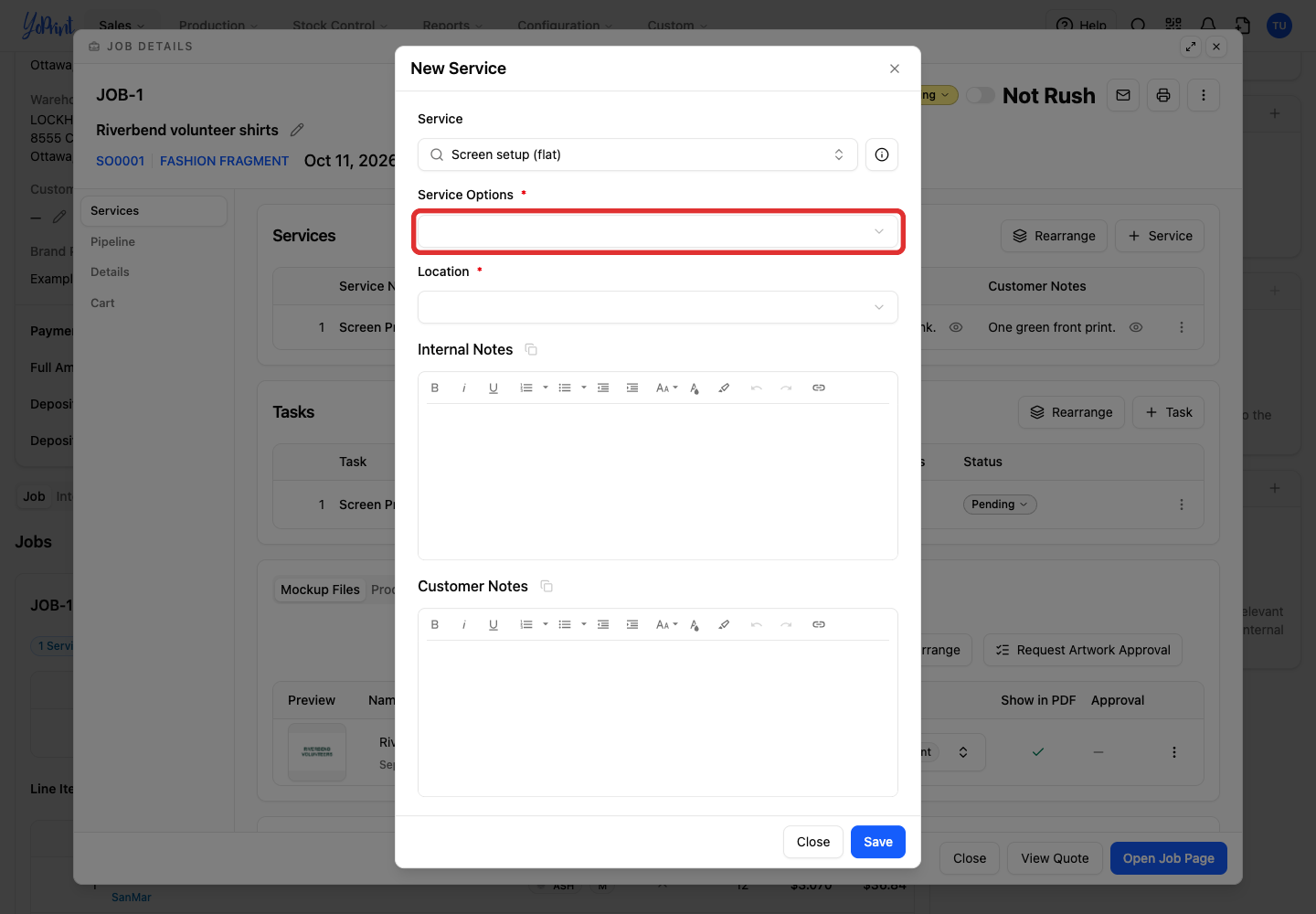
Task: Click the service info icon beside Screen setup
Action: point(882,154)
